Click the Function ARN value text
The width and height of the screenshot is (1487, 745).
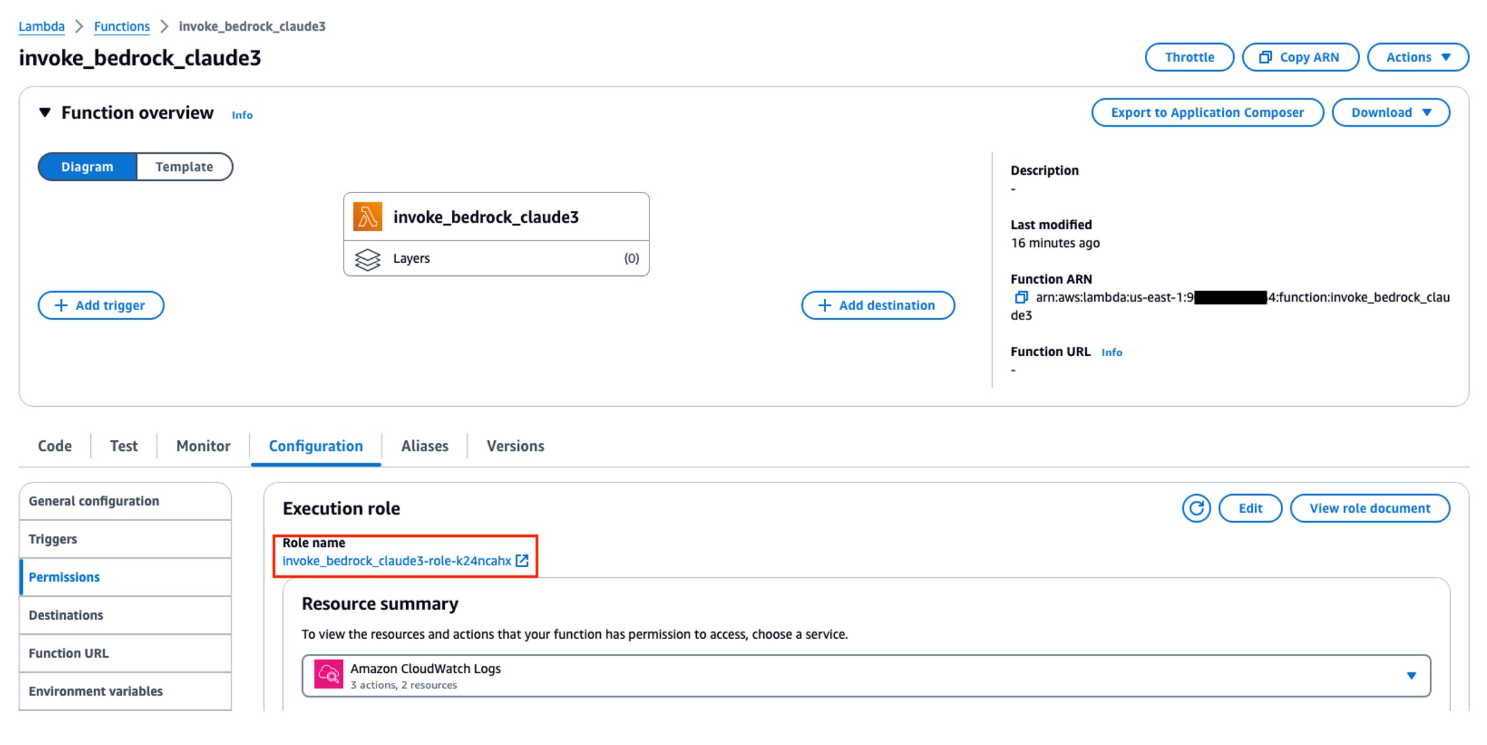pyautogui.click(x=1230, y=306)
